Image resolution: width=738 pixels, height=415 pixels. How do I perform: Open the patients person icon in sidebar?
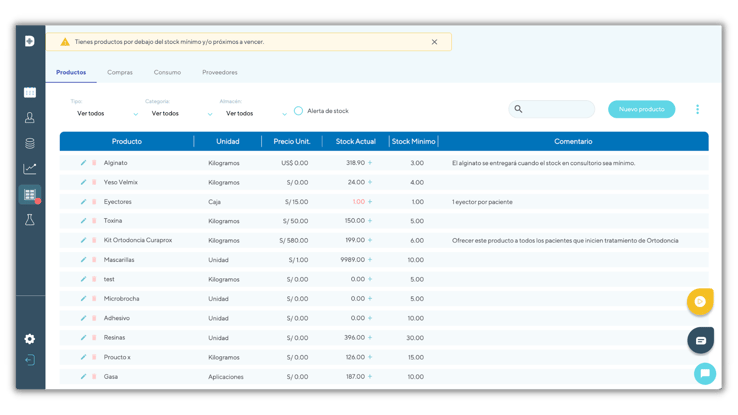30,118
